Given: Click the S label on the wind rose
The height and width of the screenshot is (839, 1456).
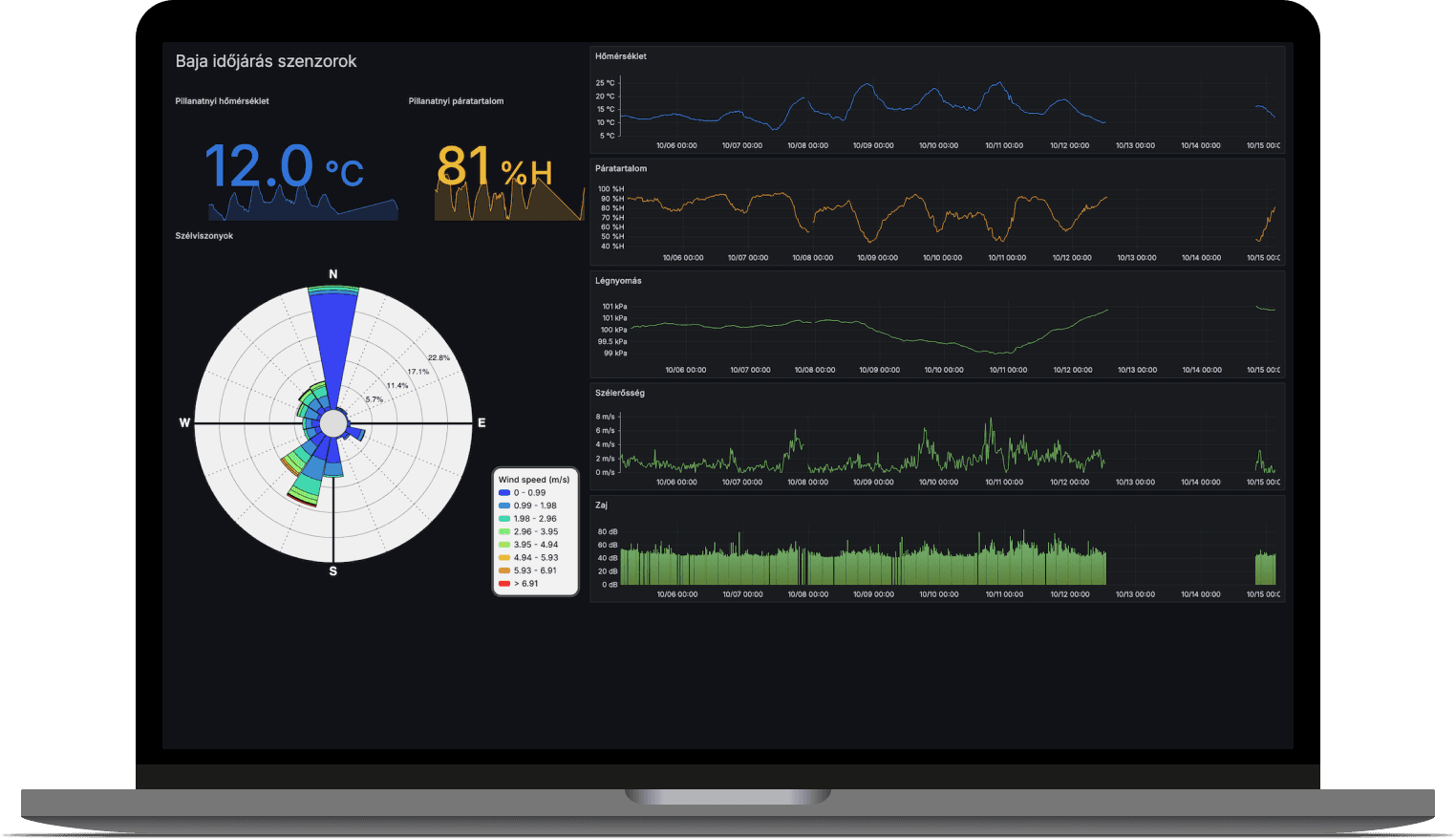Looking at the screenshot, I should click(333, 571).
